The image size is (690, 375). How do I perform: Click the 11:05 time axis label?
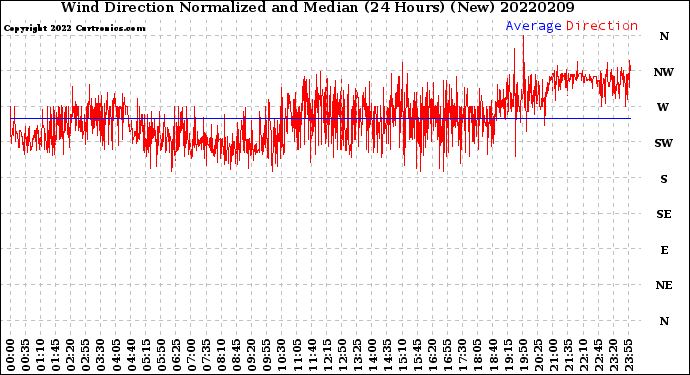point(297,355)
